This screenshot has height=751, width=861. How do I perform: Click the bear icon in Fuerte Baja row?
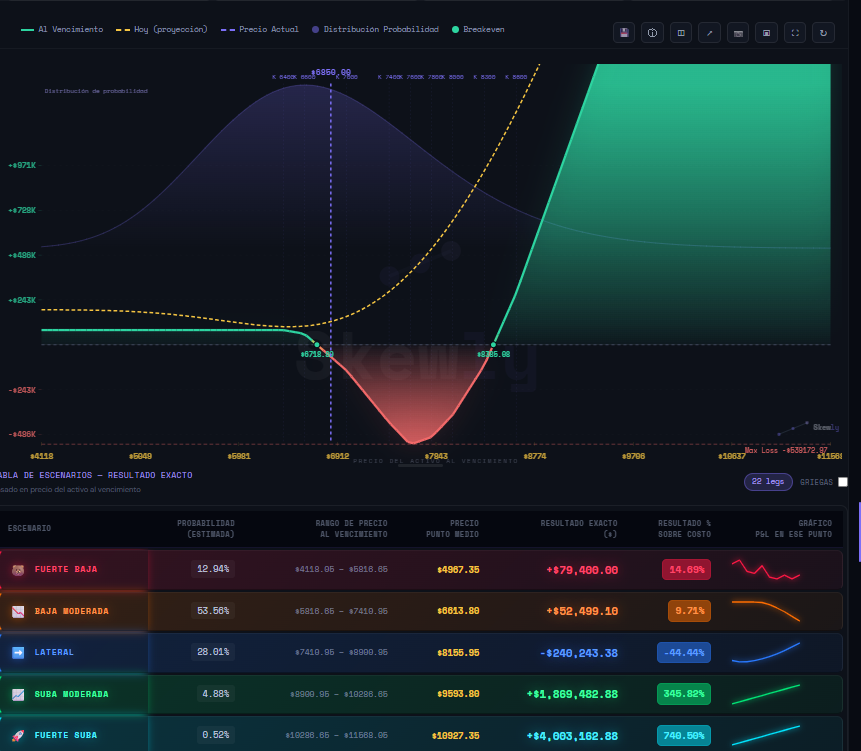[x=18, y=570]
